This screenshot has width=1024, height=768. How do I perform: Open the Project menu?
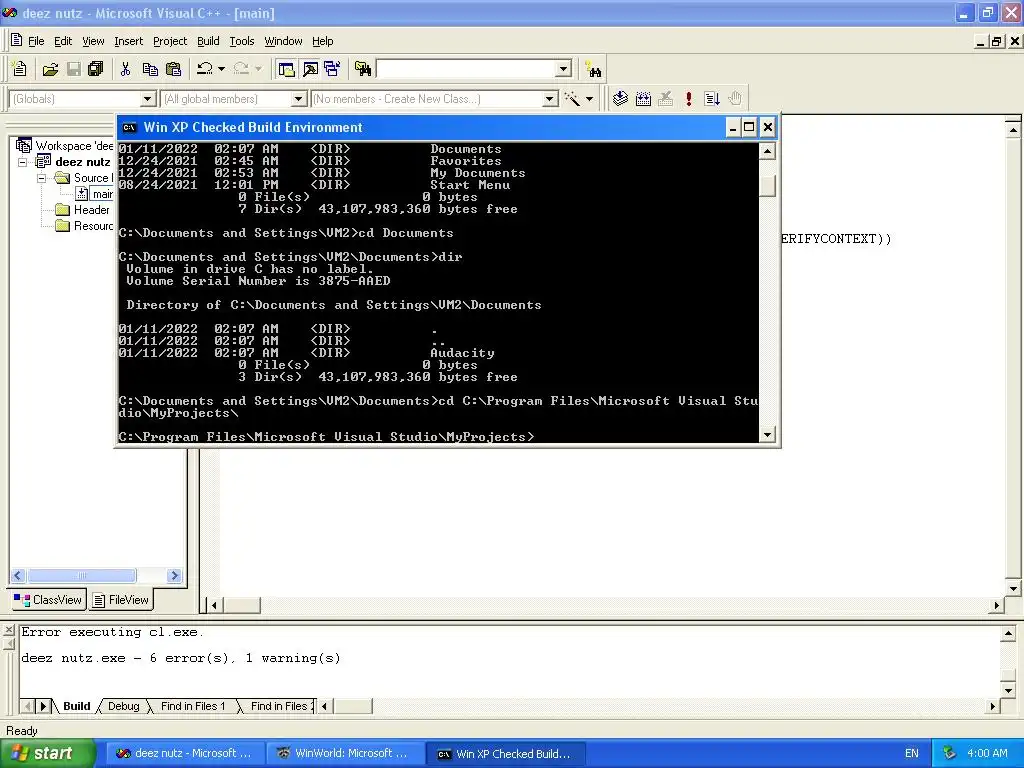[x=170, y=41]
